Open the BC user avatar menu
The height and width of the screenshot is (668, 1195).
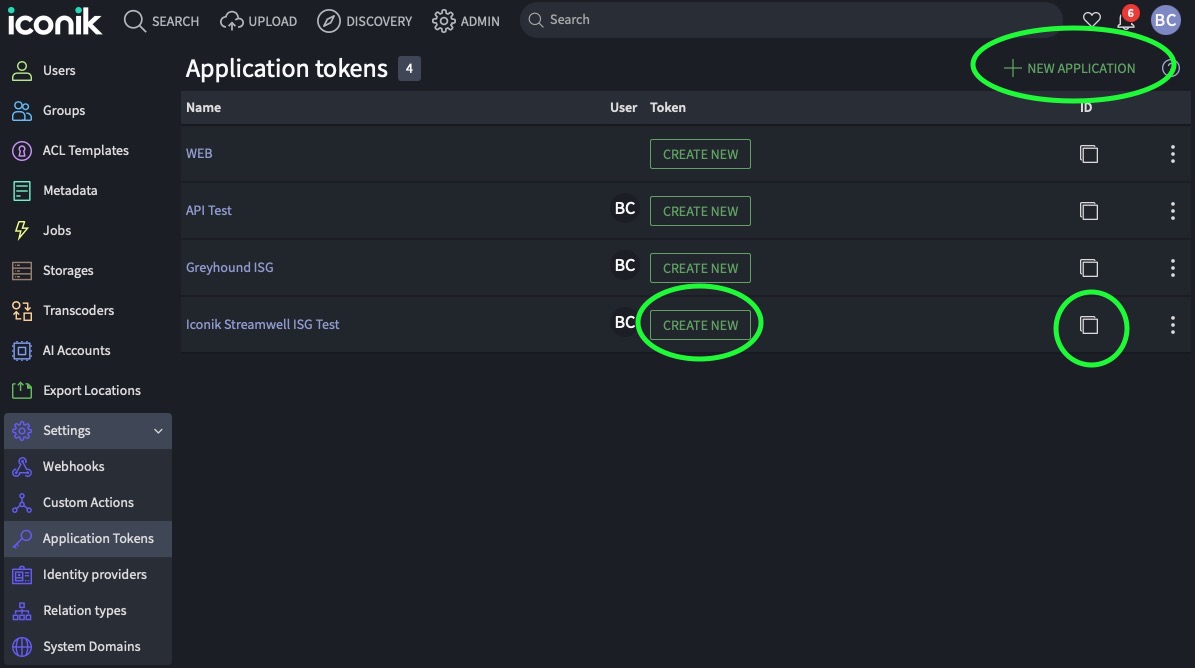tap(1165, 20)
